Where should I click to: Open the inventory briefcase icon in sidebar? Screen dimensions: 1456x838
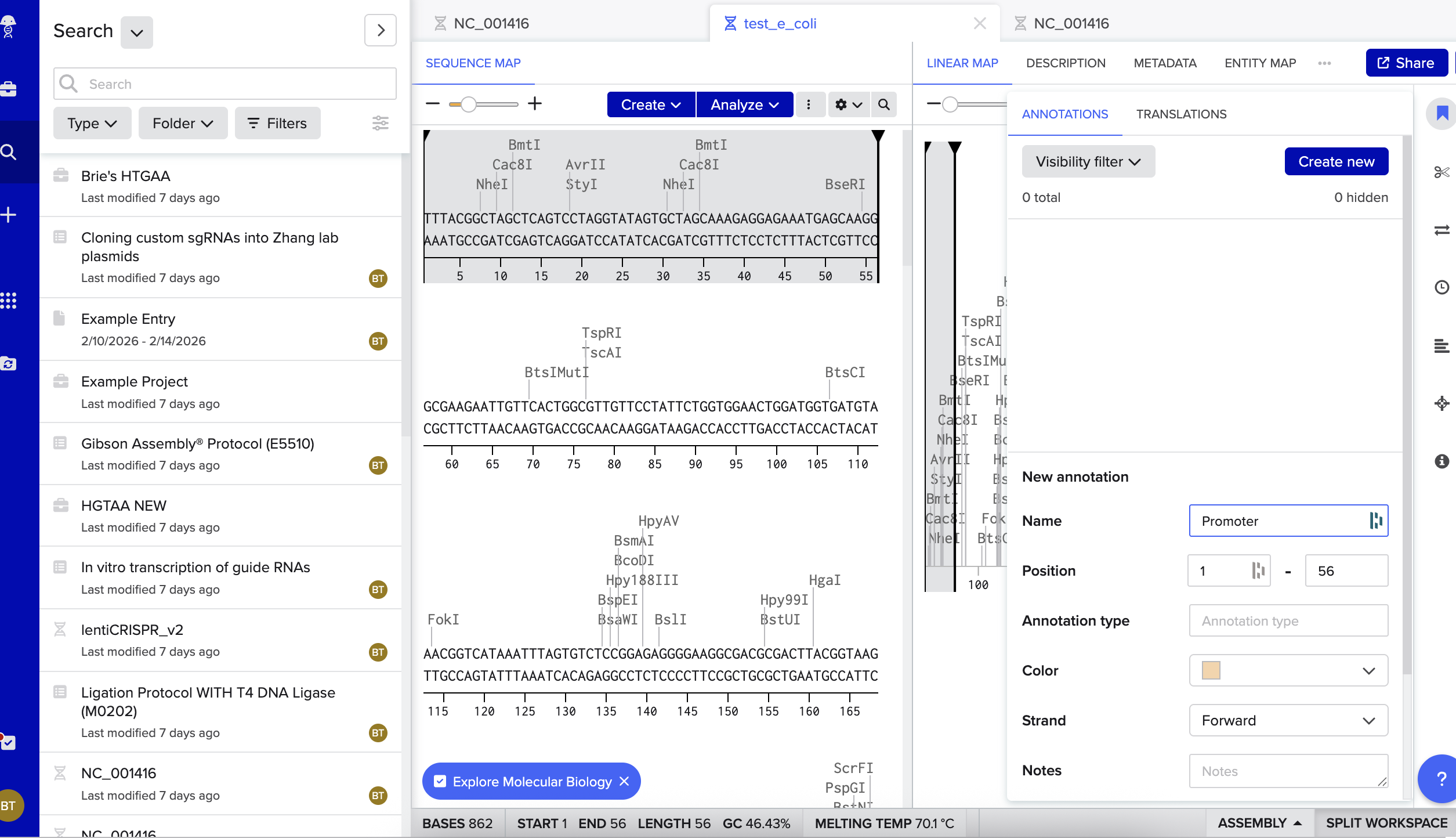(9, 90)
